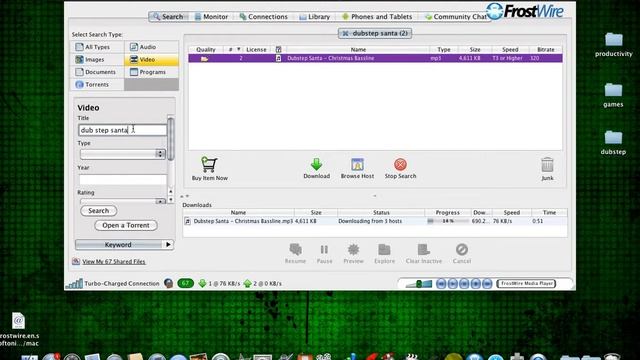Click the Browse Host icon
The width and height of the screenshot is (640, 360).
point(357,164)
